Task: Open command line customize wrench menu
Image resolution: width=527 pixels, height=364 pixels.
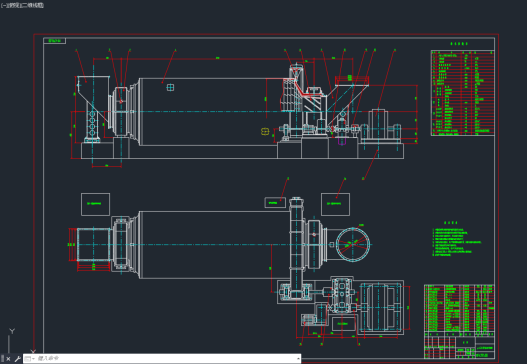Action: point(17,359)
